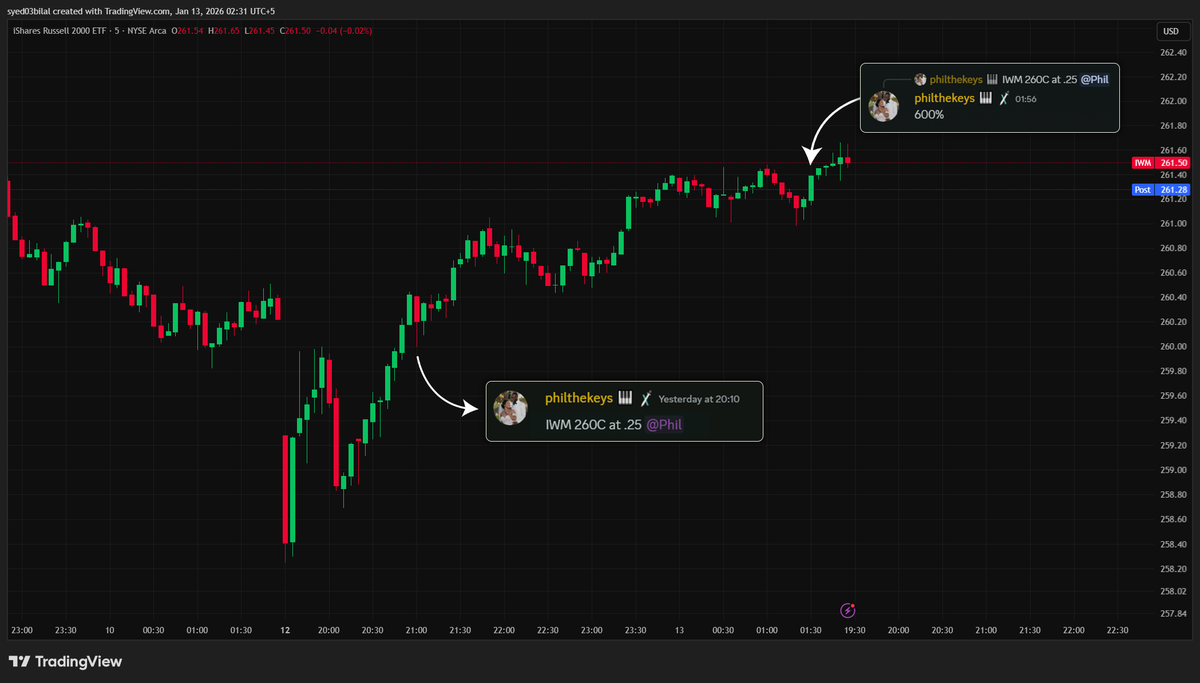1200x683 pixels.
Task: Click the change value −0.04 (−0.02%)
Action: point(345,32)
